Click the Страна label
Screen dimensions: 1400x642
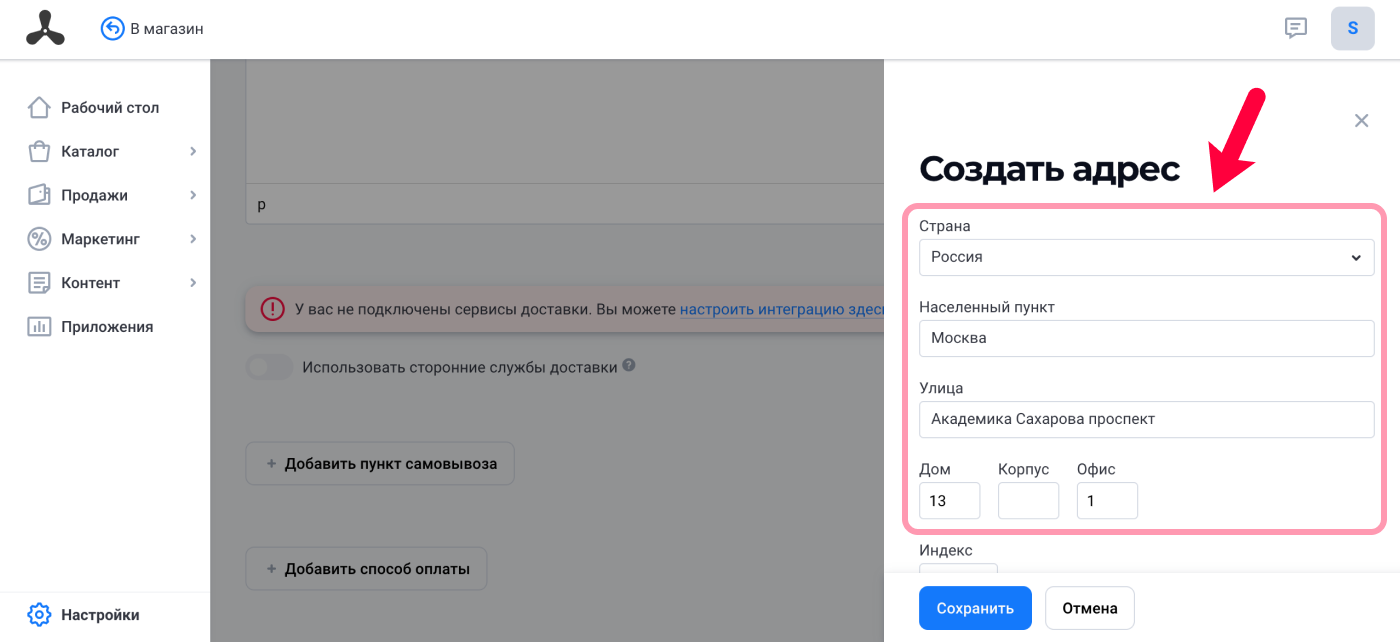pyautogui.click(x=944, y=226)
